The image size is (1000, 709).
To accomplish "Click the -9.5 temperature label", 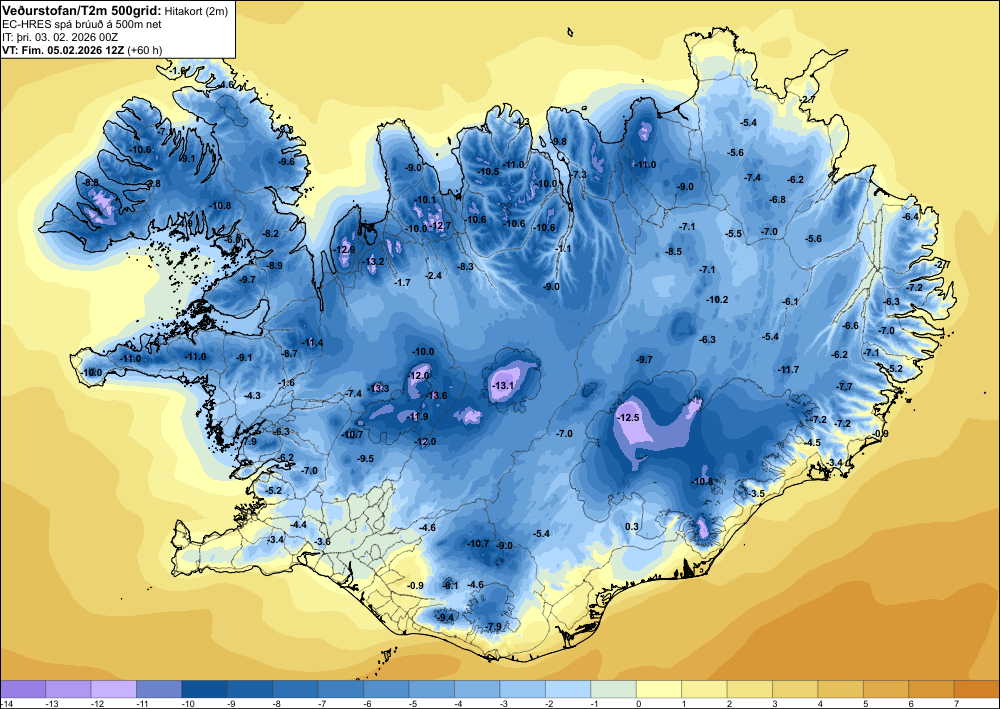I will point(365,458).
